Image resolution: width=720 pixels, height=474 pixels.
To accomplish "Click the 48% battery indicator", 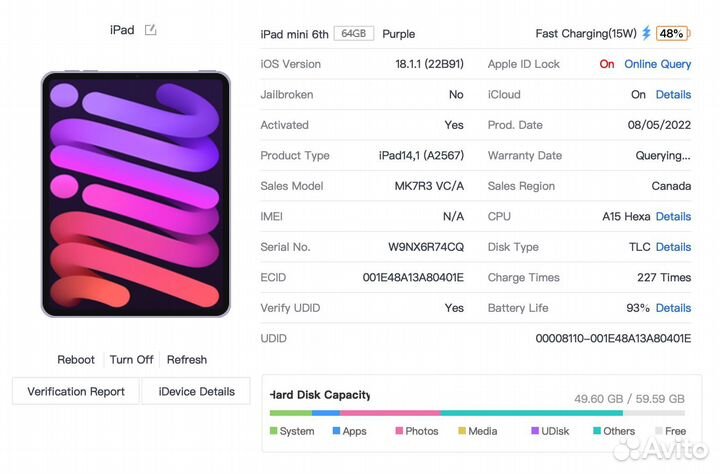I will click(672, 33).
